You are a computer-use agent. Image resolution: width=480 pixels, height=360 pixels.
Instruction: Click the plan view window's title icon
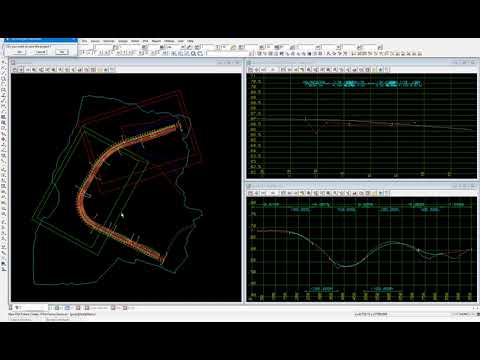13,62
